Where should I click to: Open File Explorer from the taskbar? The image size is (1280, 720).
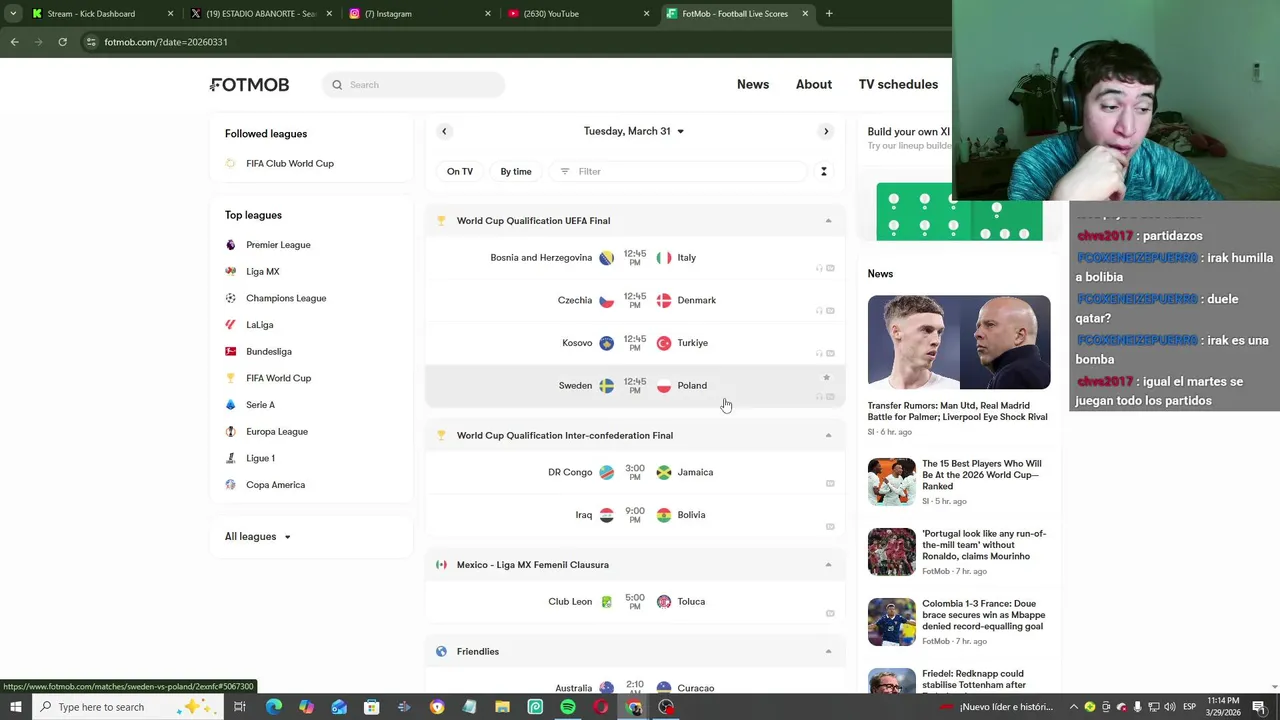click(x=502, y=707)
